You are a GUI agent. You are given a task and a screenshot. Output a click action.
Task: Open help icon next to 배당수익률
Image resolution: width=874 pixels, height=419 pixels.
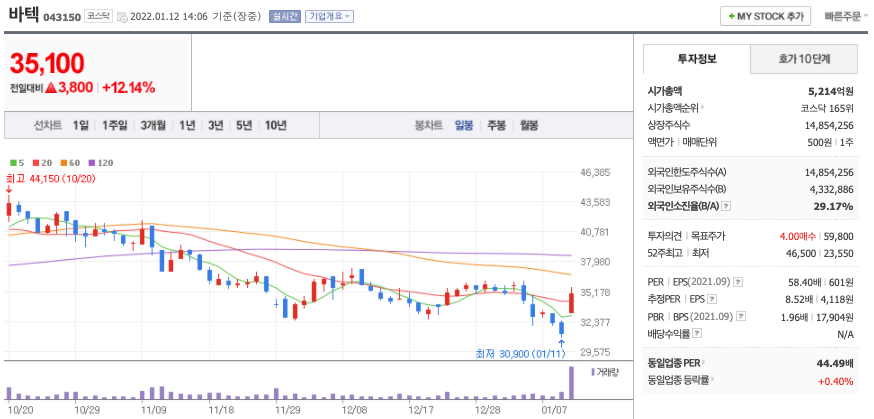pos(697,334)
